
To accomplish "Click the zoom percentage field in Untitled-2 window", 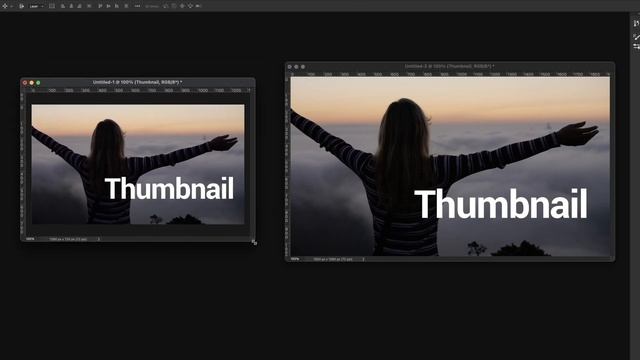I will [295, 259].
